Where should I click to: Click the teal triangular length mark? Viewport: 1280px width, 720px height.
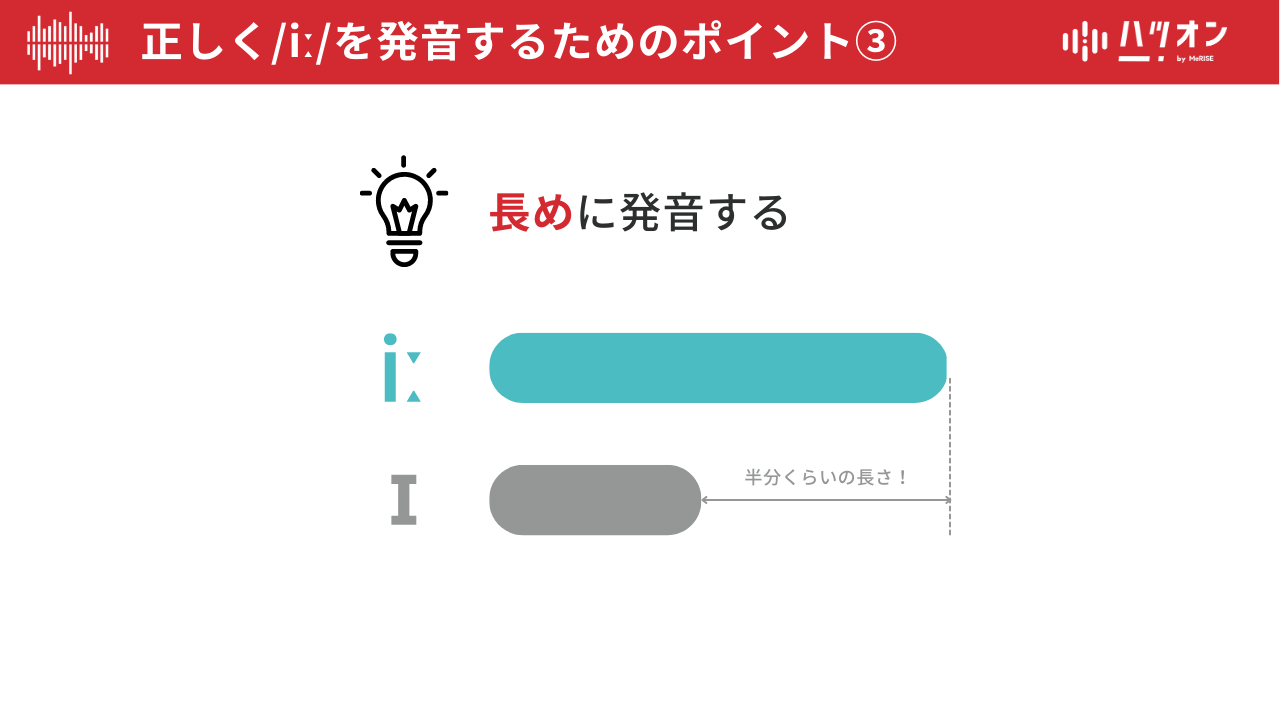414,377
